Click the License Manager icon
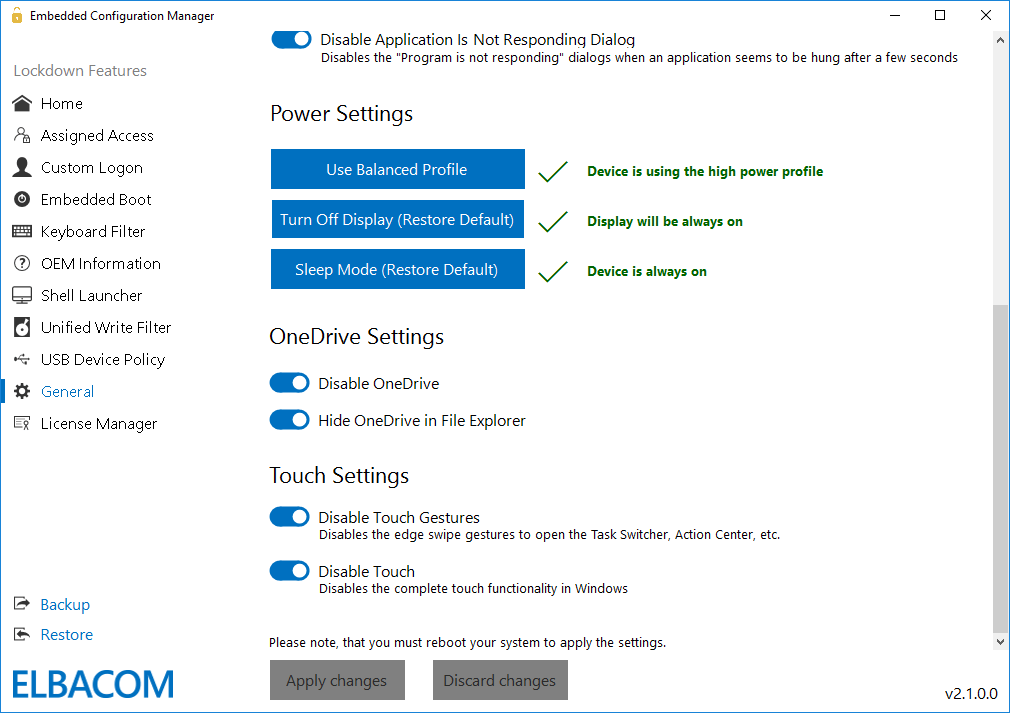Image resolution: width=1010 pixels, height=713 pixels. tap(21, 423)
